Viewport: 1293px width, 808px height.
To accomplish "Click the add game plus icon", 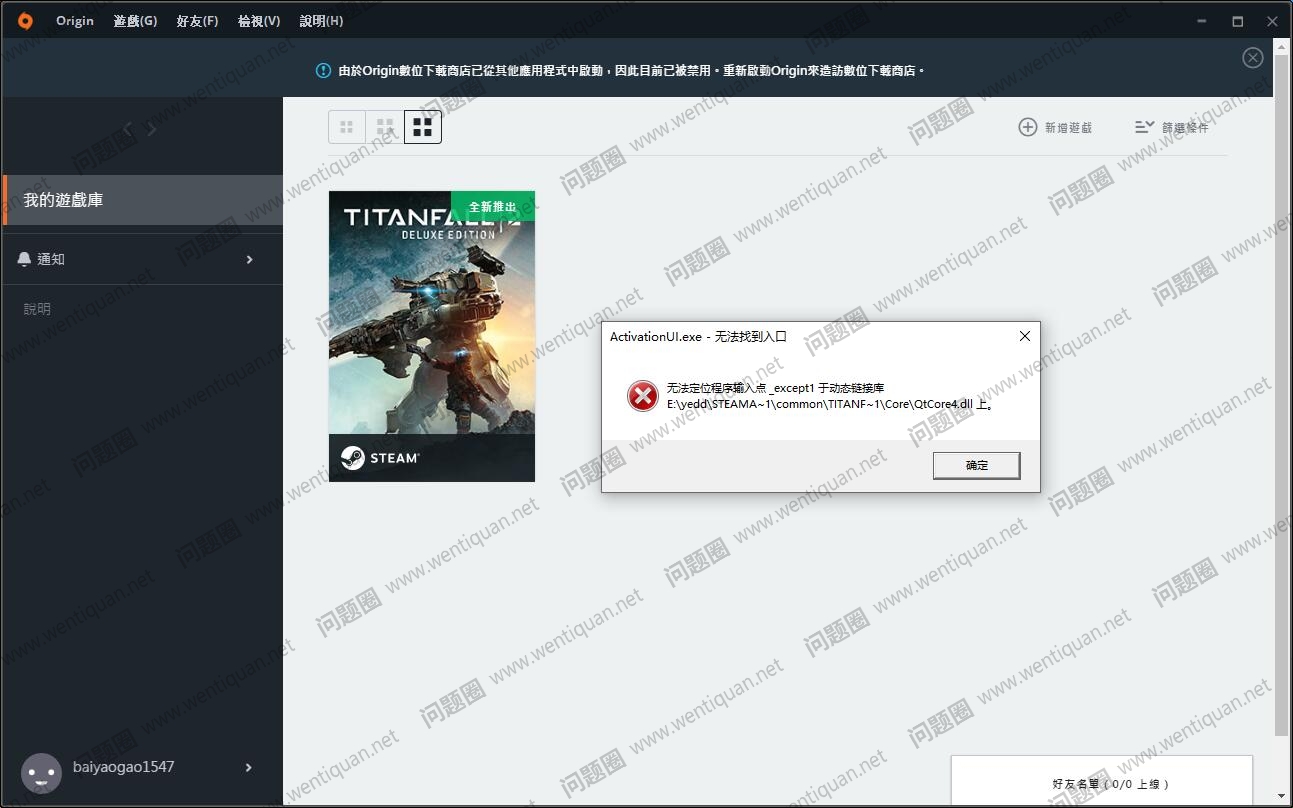I will click(x=1027, y=127).
